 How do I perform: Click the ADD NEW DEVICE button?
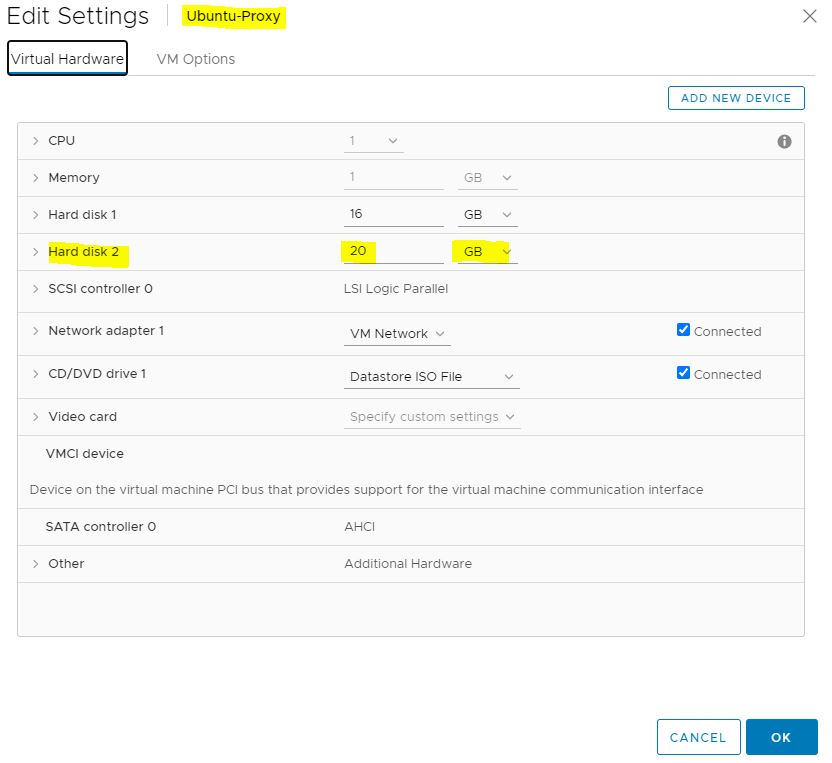click(x=735, y=98)
